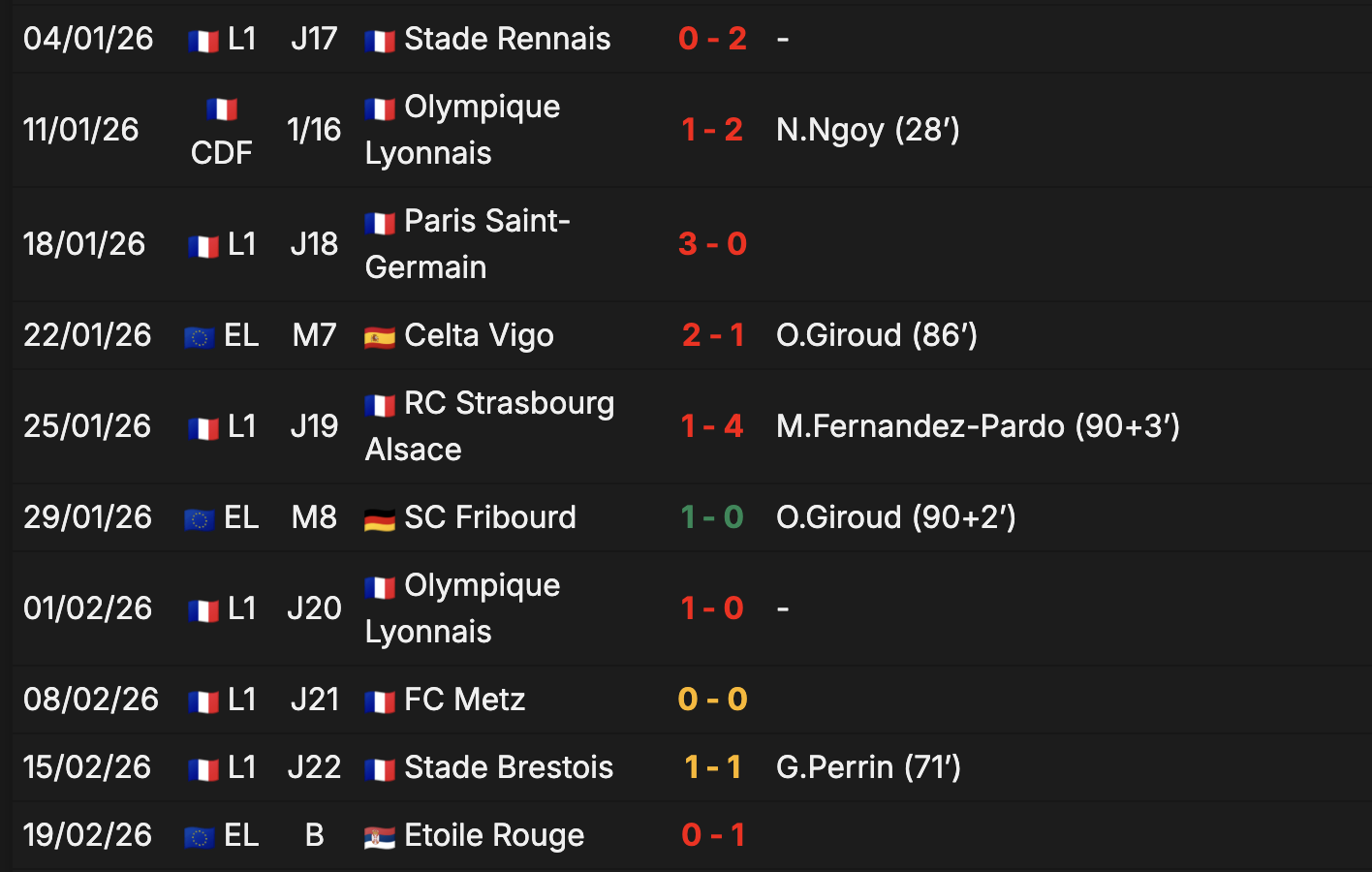1372x872 pixels.
Task: Click scorer O.Giroud (86') entry
Action: pos(877,335)
